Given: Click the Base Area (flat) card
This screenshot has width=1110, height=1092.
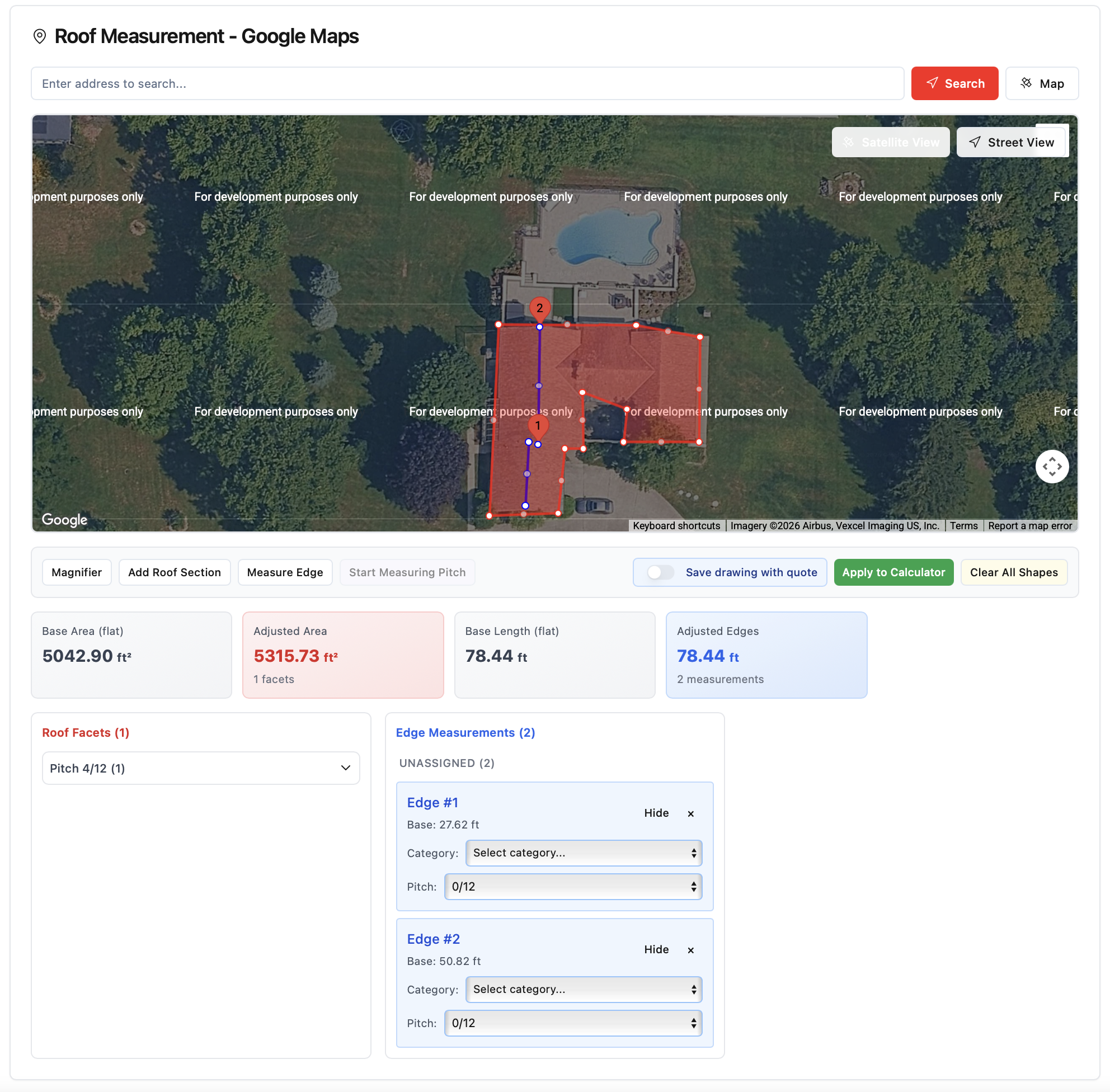Looking at the screenshot, I should [x=131, y=655].
